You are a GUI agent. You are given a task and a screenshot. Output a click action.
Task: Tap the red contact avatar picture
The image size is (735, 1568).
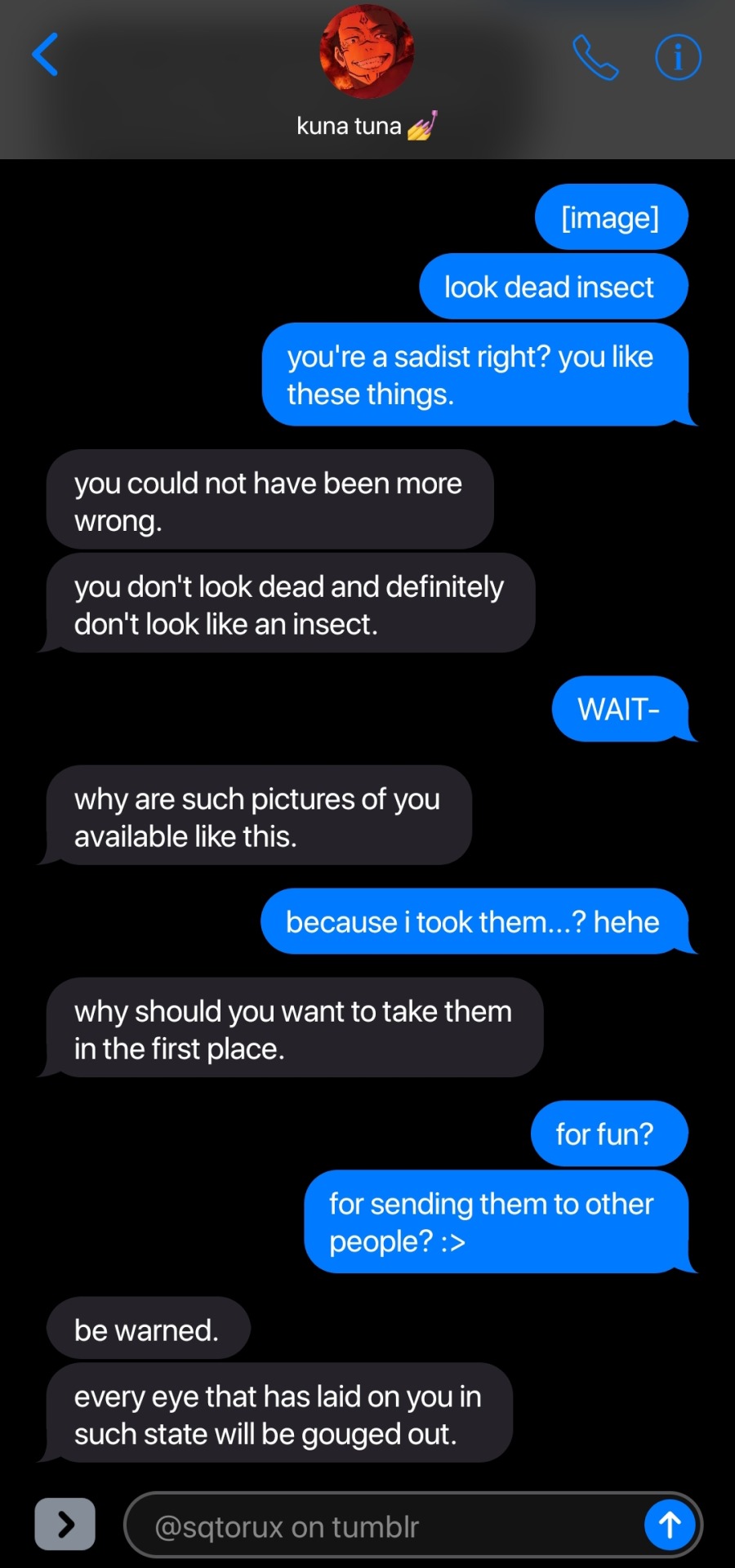367,51
